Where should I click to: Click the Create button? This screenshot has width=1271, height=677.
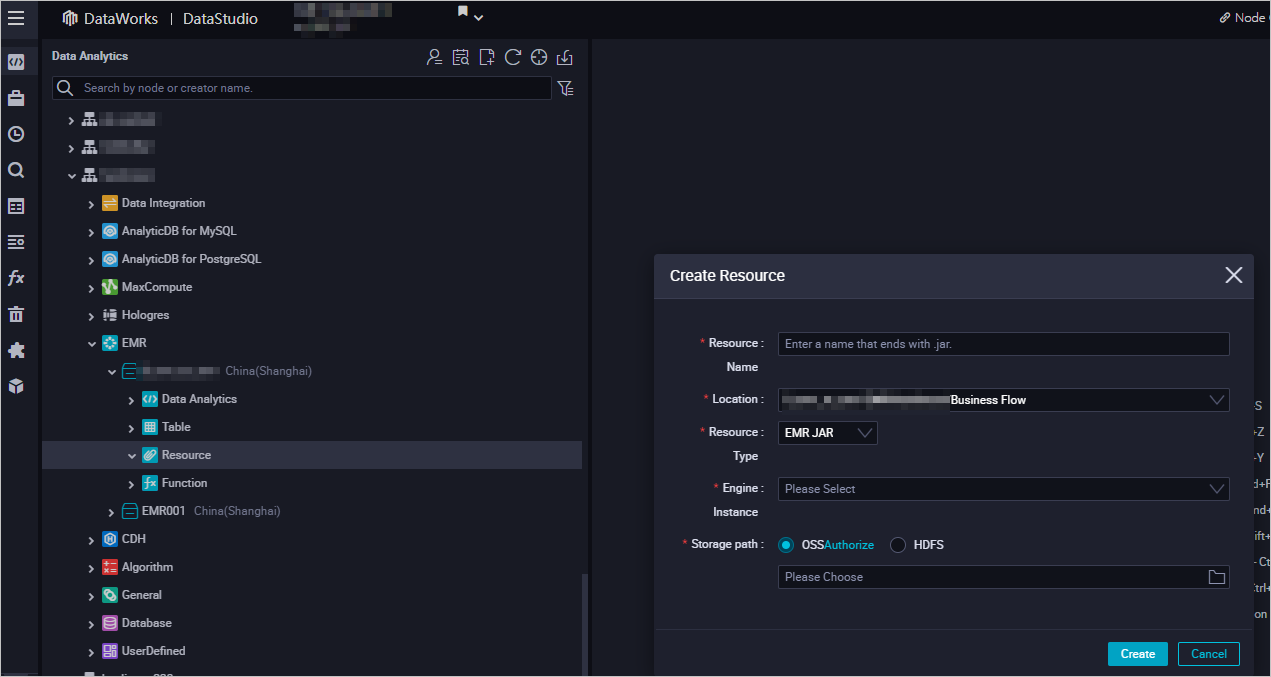point(1137,654)
